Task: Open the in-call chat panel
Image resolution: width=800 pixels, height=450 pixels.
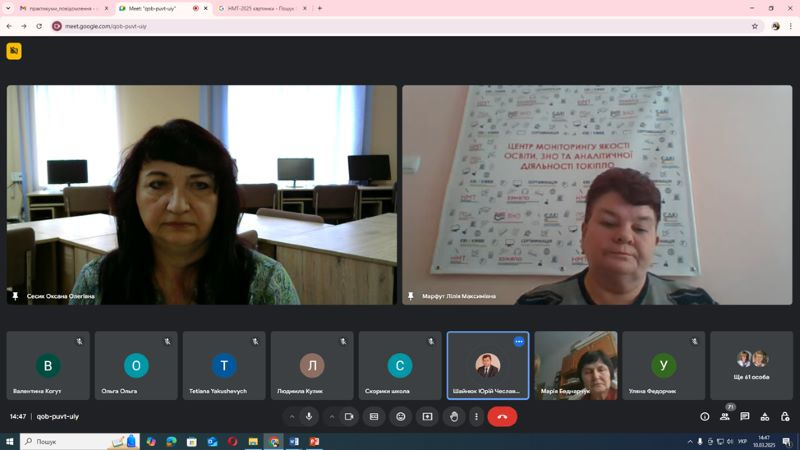Action: pos(745,416)
